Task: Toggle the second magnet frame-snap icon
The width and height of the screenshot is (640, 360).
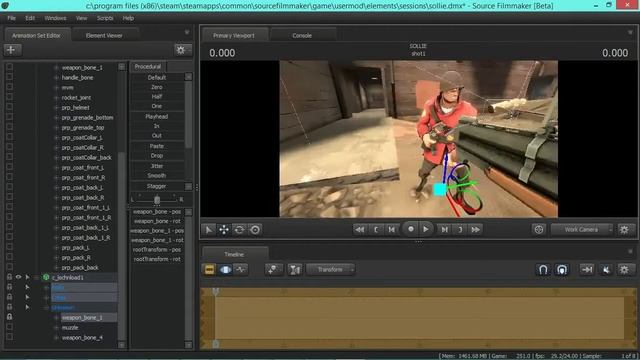Action: coord(562,270)
